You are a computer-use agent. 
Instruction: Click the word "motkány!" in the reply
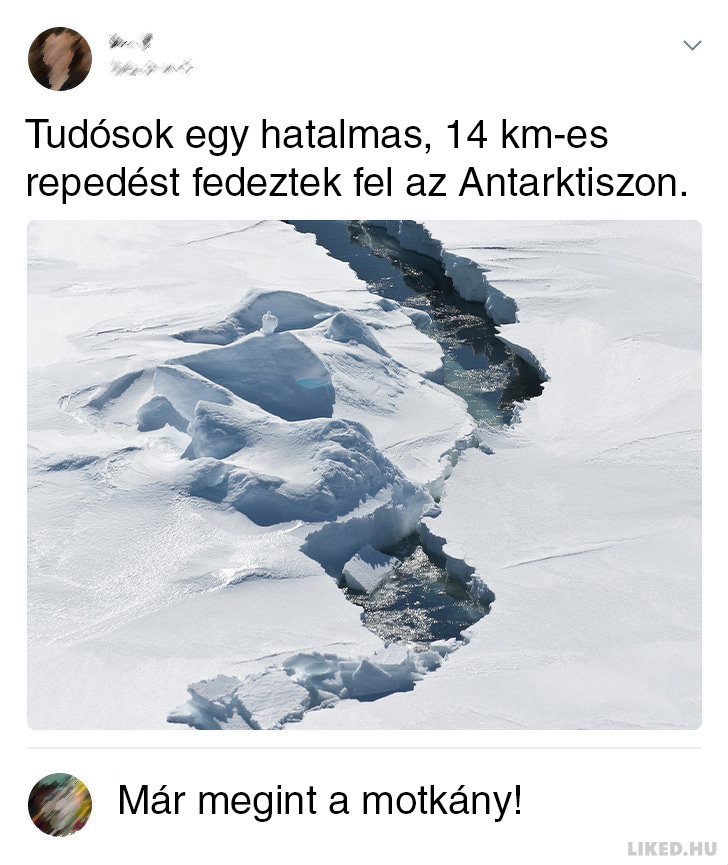coord(442,801)
